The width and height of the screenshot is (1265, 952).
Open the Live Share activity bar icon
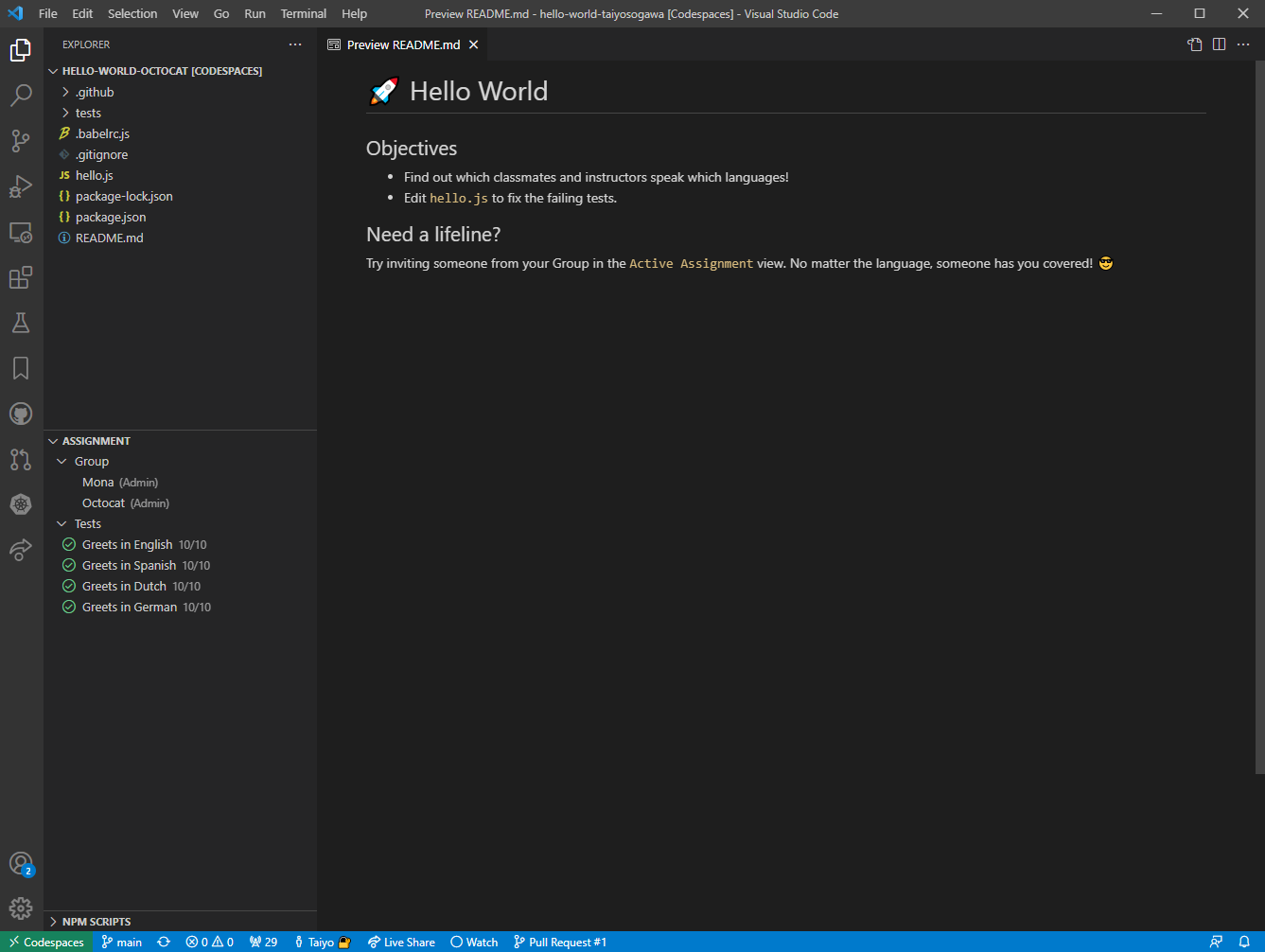point(21,550)
